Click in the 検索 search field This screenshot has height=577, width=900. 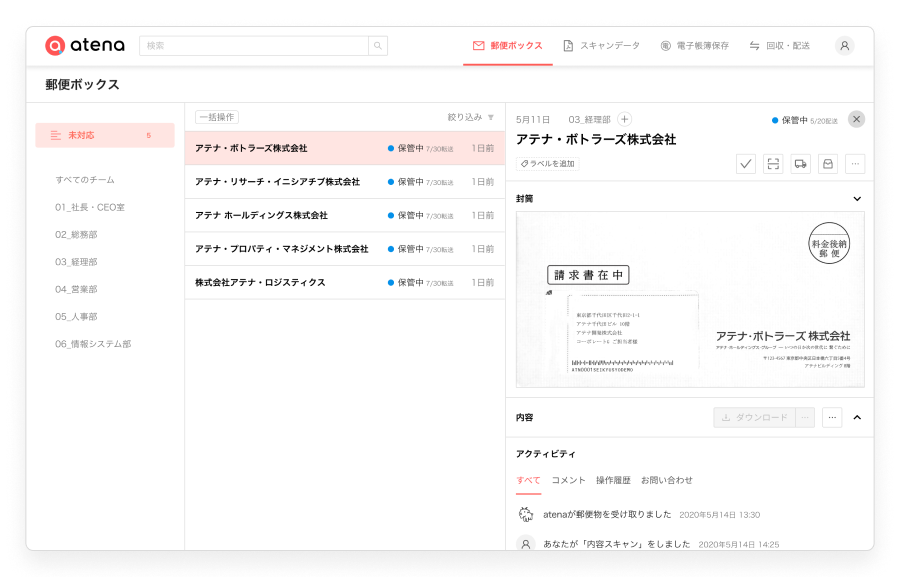coord(254,46)
